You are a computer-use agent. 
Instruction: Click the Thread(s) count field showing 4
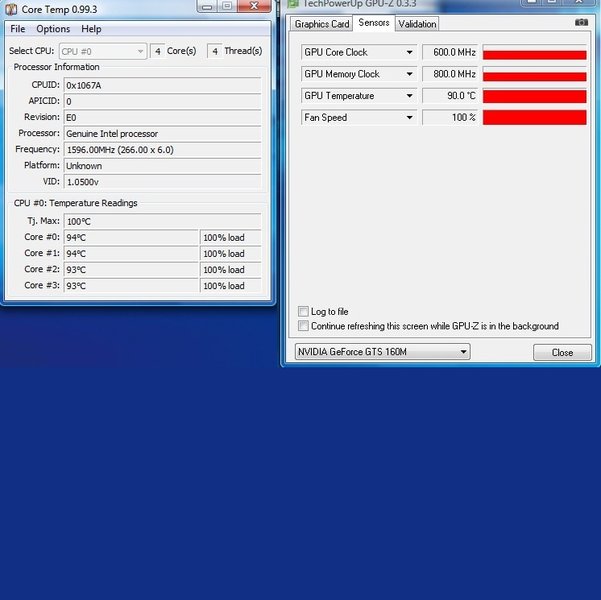pos(215,51)
